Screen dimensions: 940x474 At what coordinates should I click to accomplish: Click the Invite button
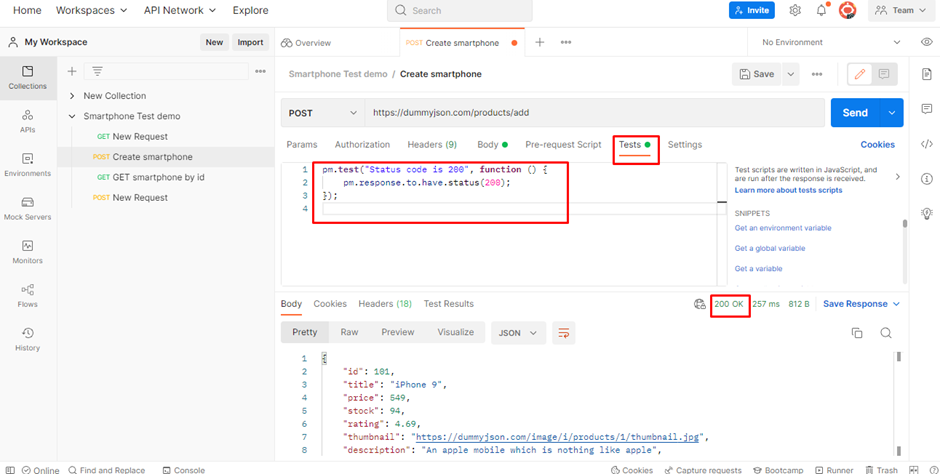click(752, 10)
